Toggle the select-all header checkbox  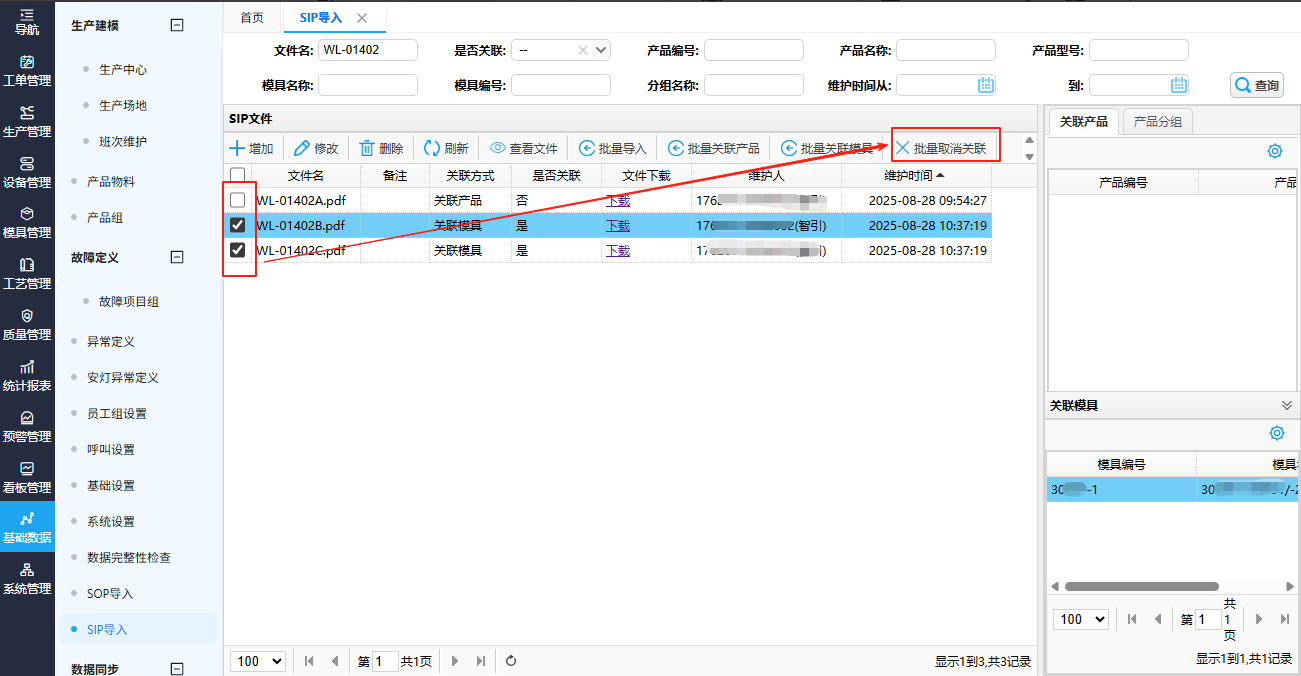(238, 175)
